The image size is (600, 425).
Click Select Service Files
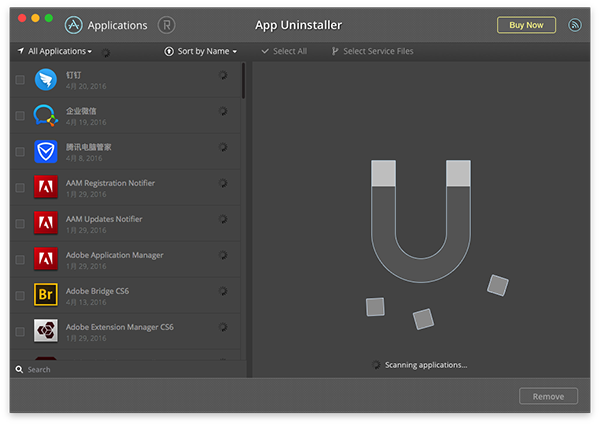click(x=372, y=51)
